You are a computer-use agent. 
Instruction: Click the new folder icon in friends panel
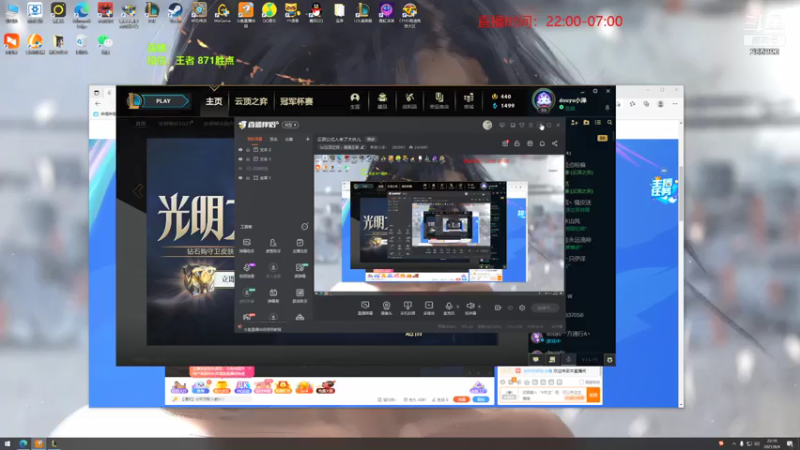click(586, 122)
